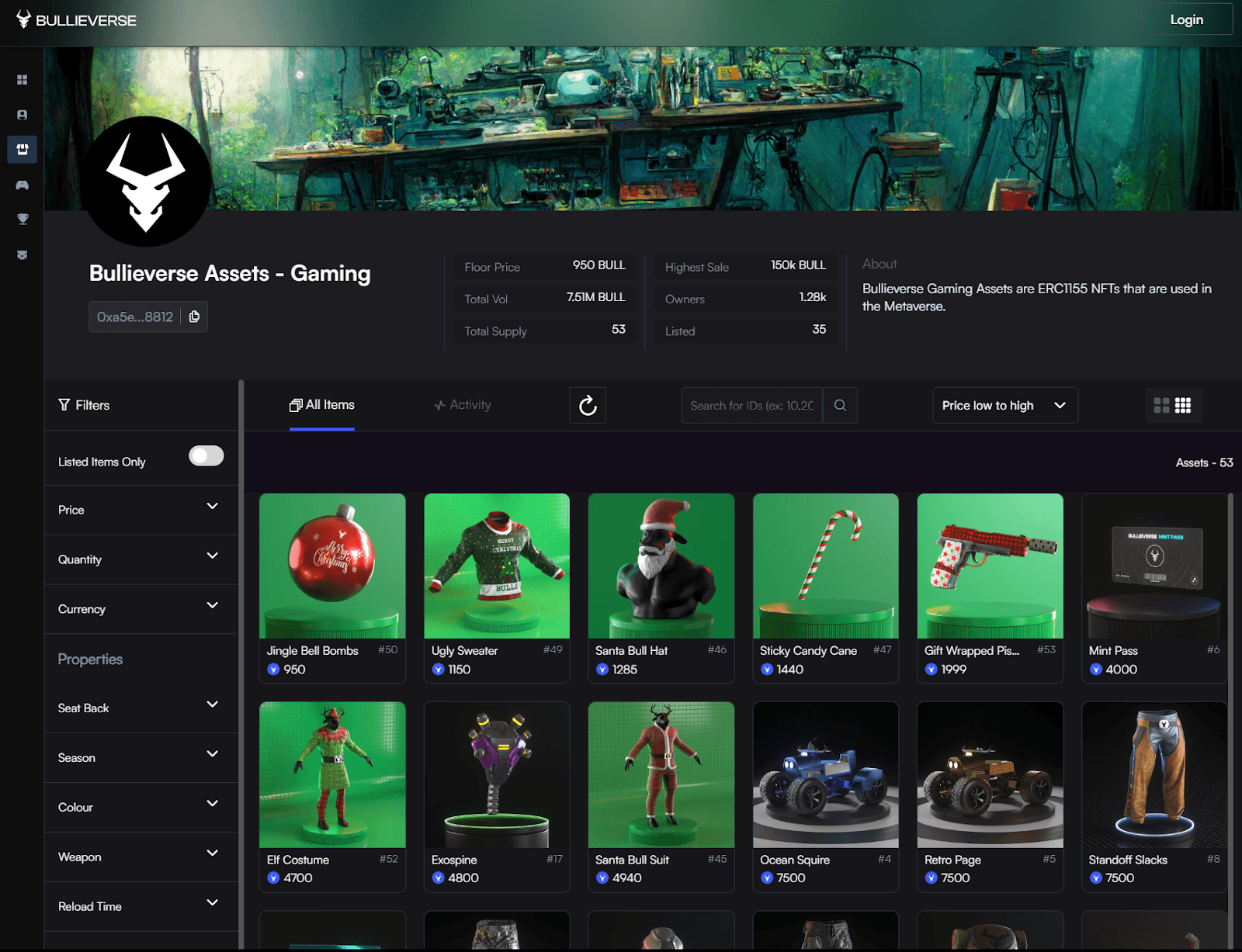The image size is (1242, 952).
Task: Click the All Items stack icon
Action: click(x=296, y=405)
